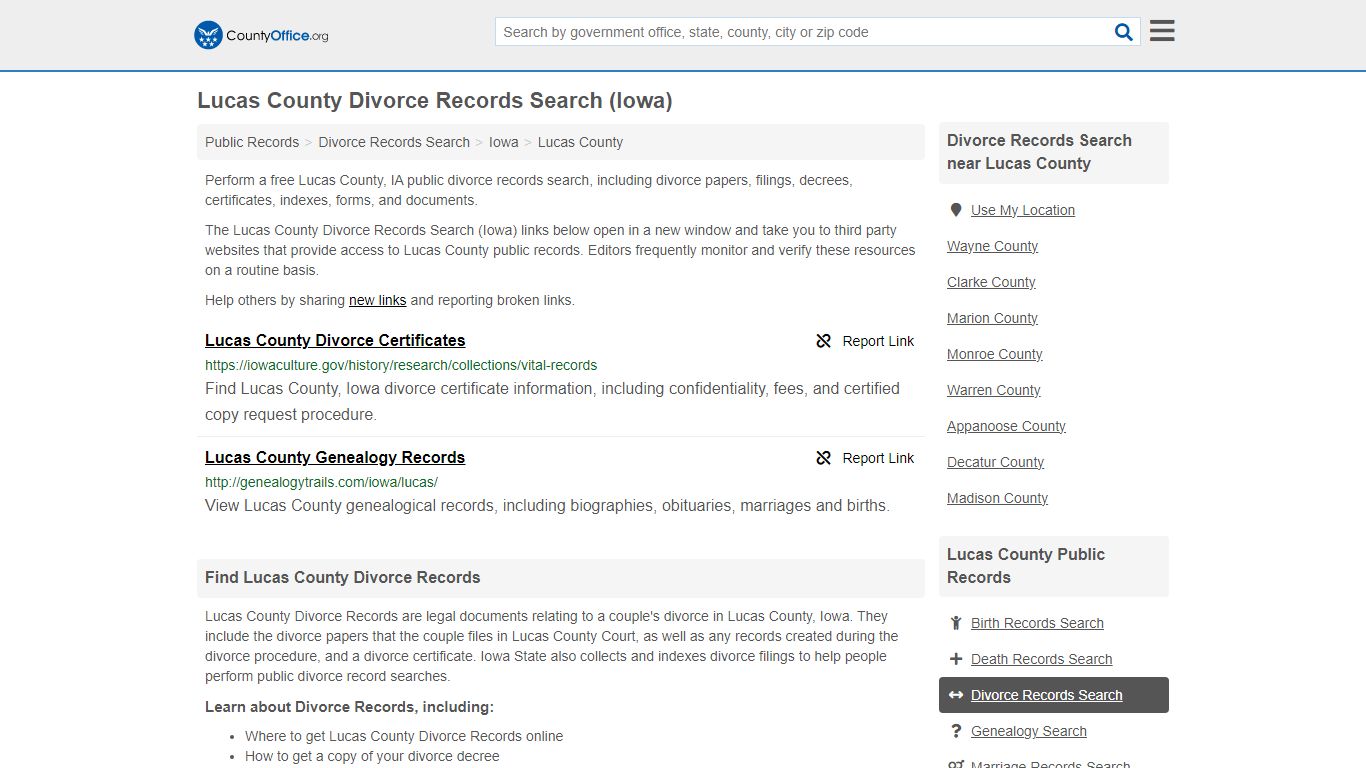Click the broken-link icon for Genealogy Records
The width and height of the screenshot is (1366, 768).
point(824,458)
